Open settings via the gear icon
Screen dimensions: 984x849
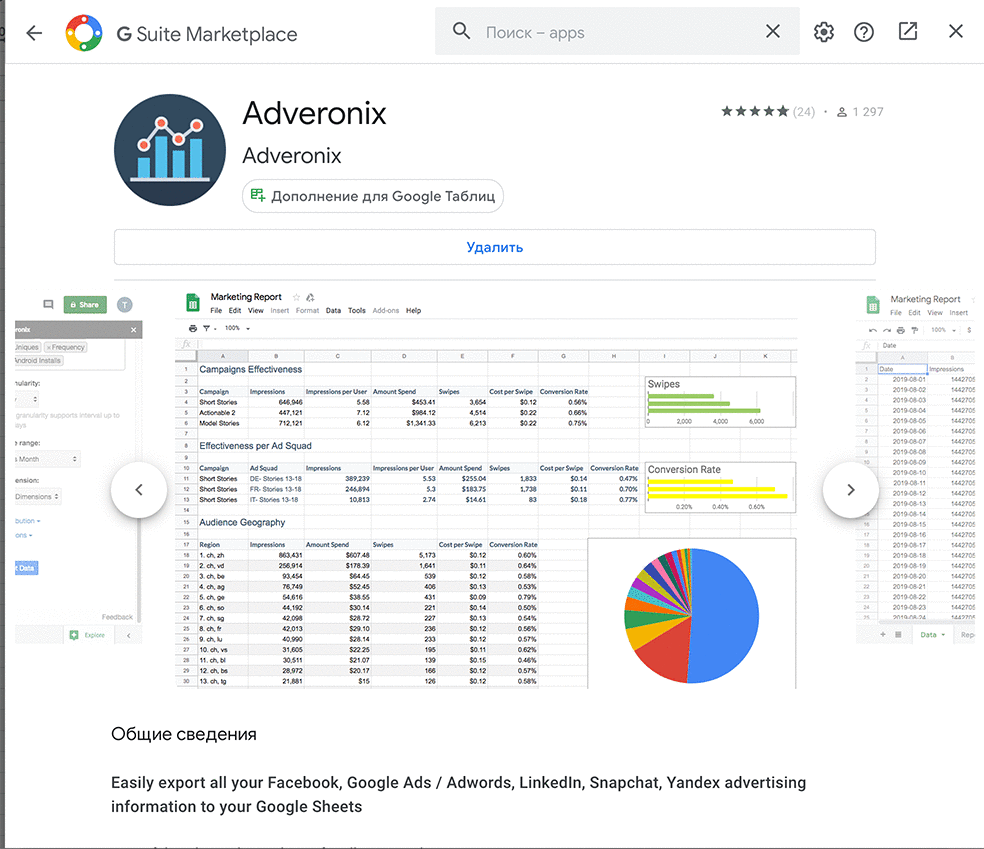(x=823, y=32)
